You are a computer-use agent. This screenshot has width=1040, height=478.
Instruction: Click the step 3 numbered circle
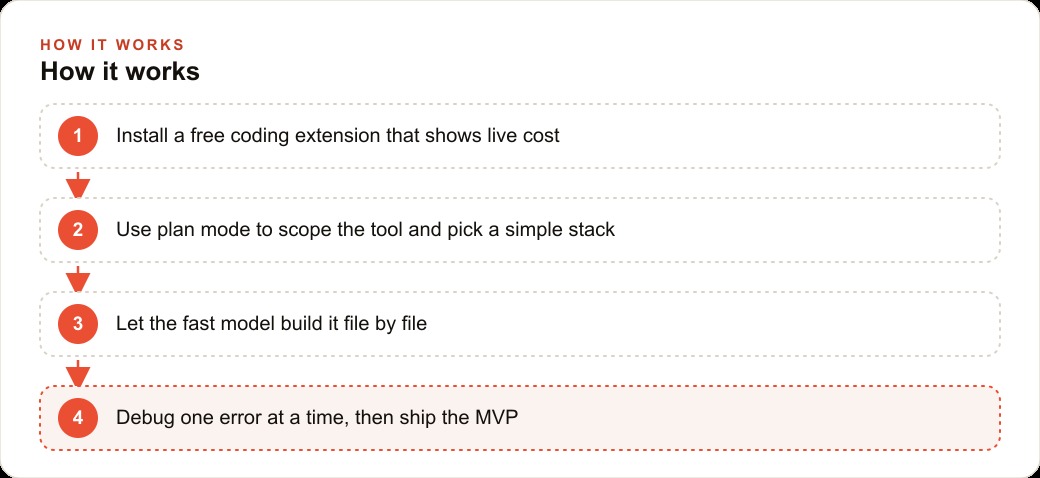78,324
